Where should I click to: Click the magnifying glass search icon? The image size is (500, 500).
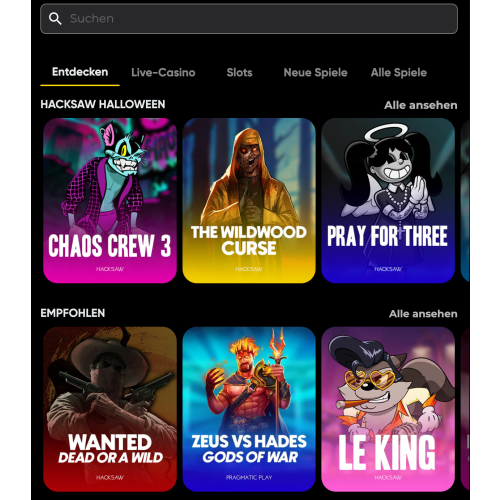pyautogui.click(x=55, y=19)
